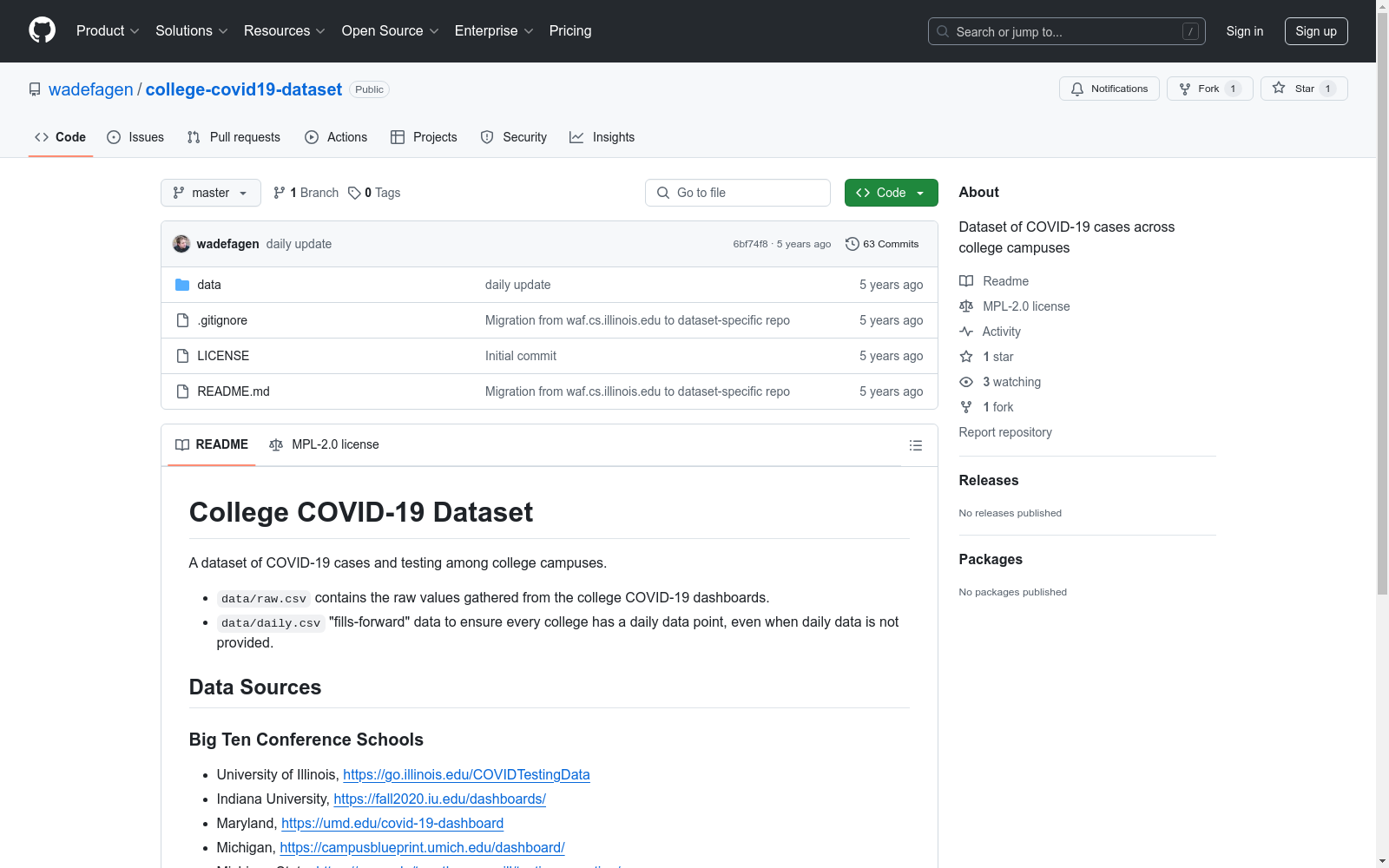The image size is (1389, 868).
Task: Open the Actions tab
Action: tap(336, 137)
